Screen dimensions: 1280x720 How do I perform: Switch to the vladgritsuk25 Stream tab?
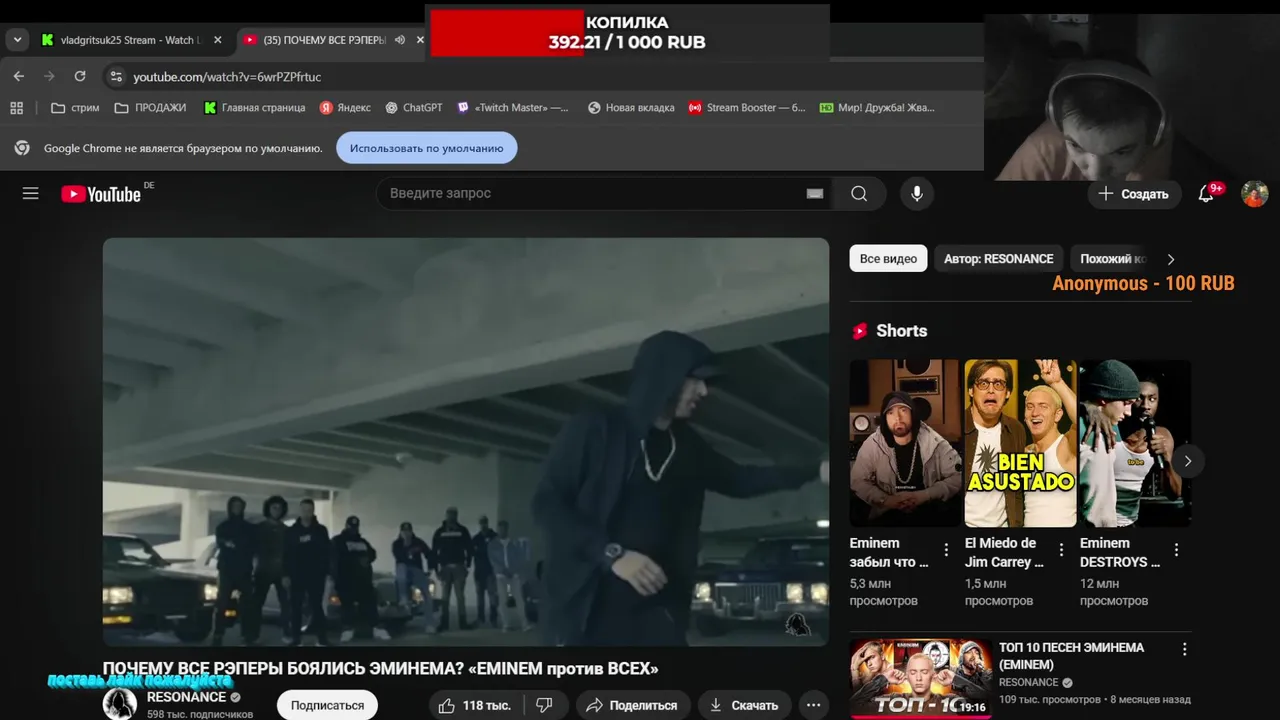pos(131,40)
